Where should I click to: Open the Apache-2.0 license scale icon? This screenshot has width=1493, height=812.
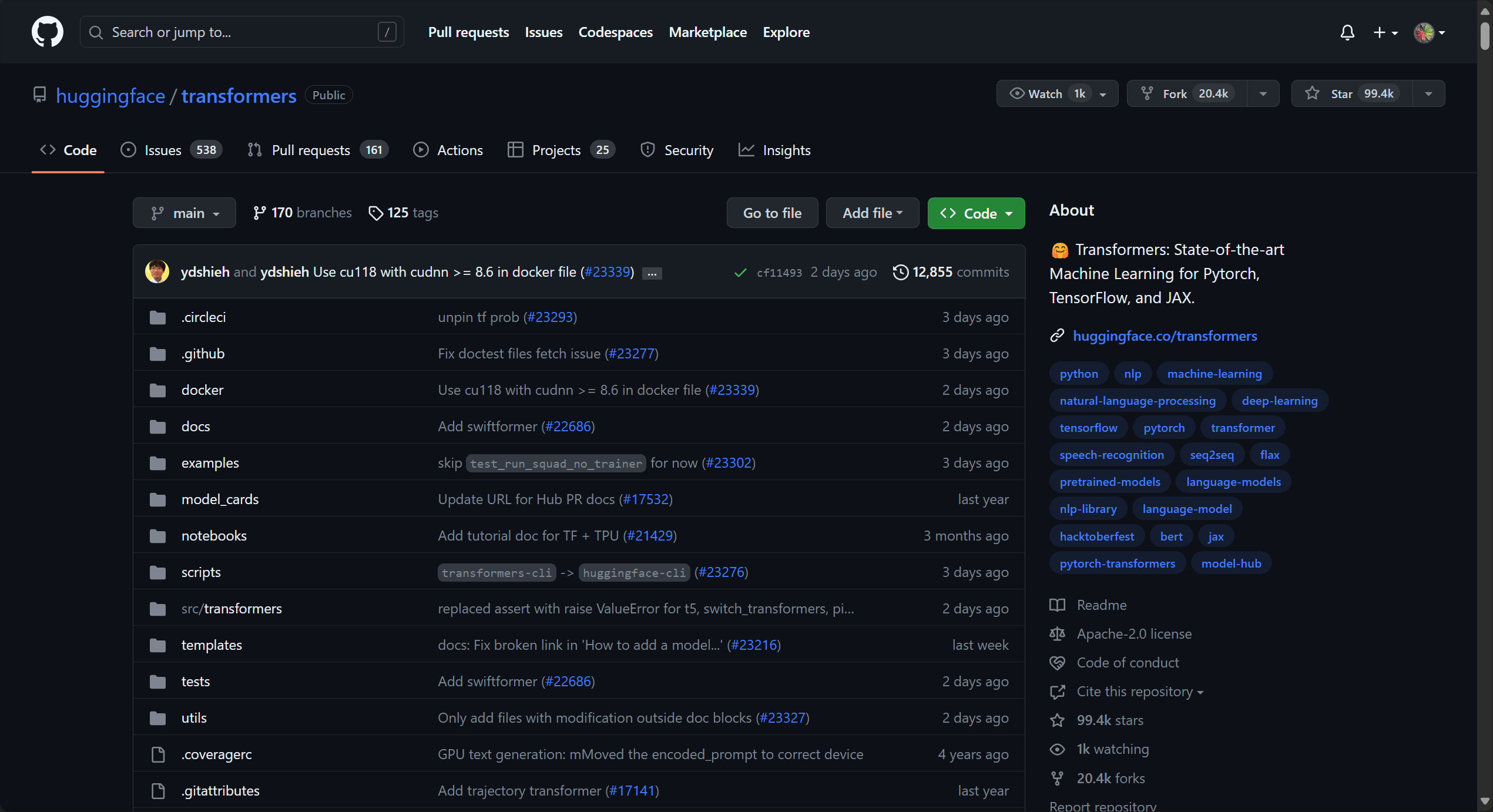pos(1057,633)
